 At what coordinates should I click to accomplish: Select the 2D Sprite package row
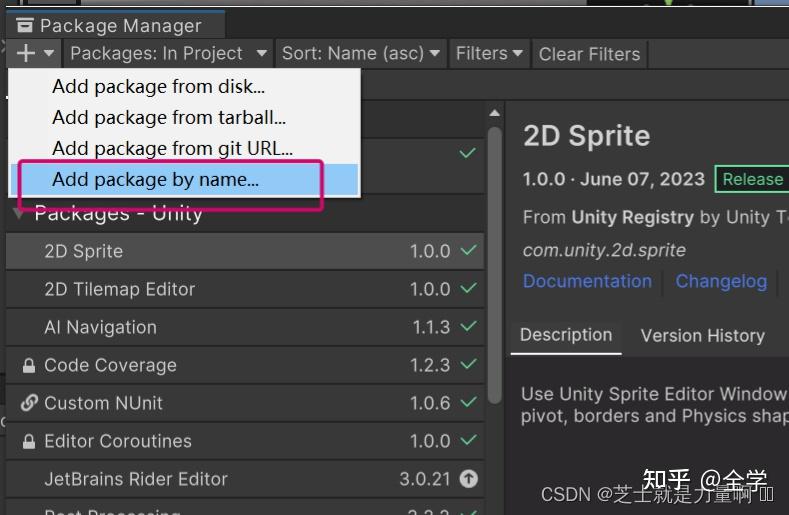[x=245, y=251]
